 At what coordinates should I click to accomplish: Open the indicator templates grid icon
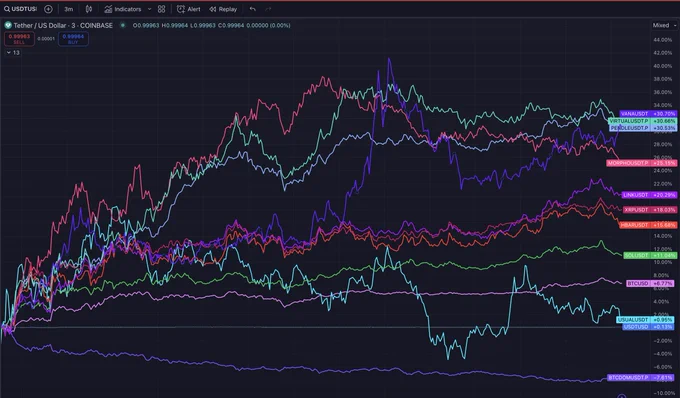[161, 9]
